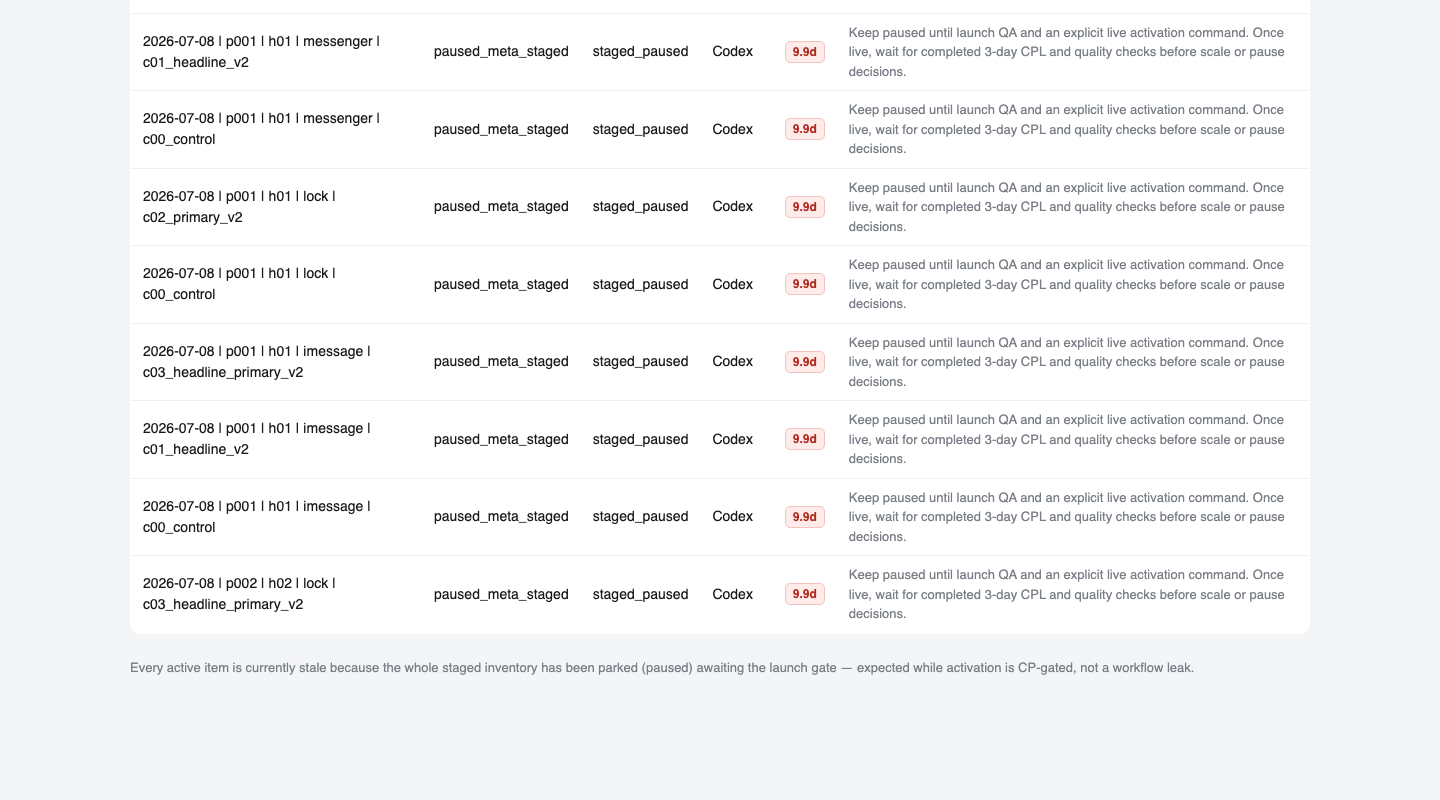Select the messenger c01_headline_v2 row name
1440x800 pixels.
coord(261,52)
